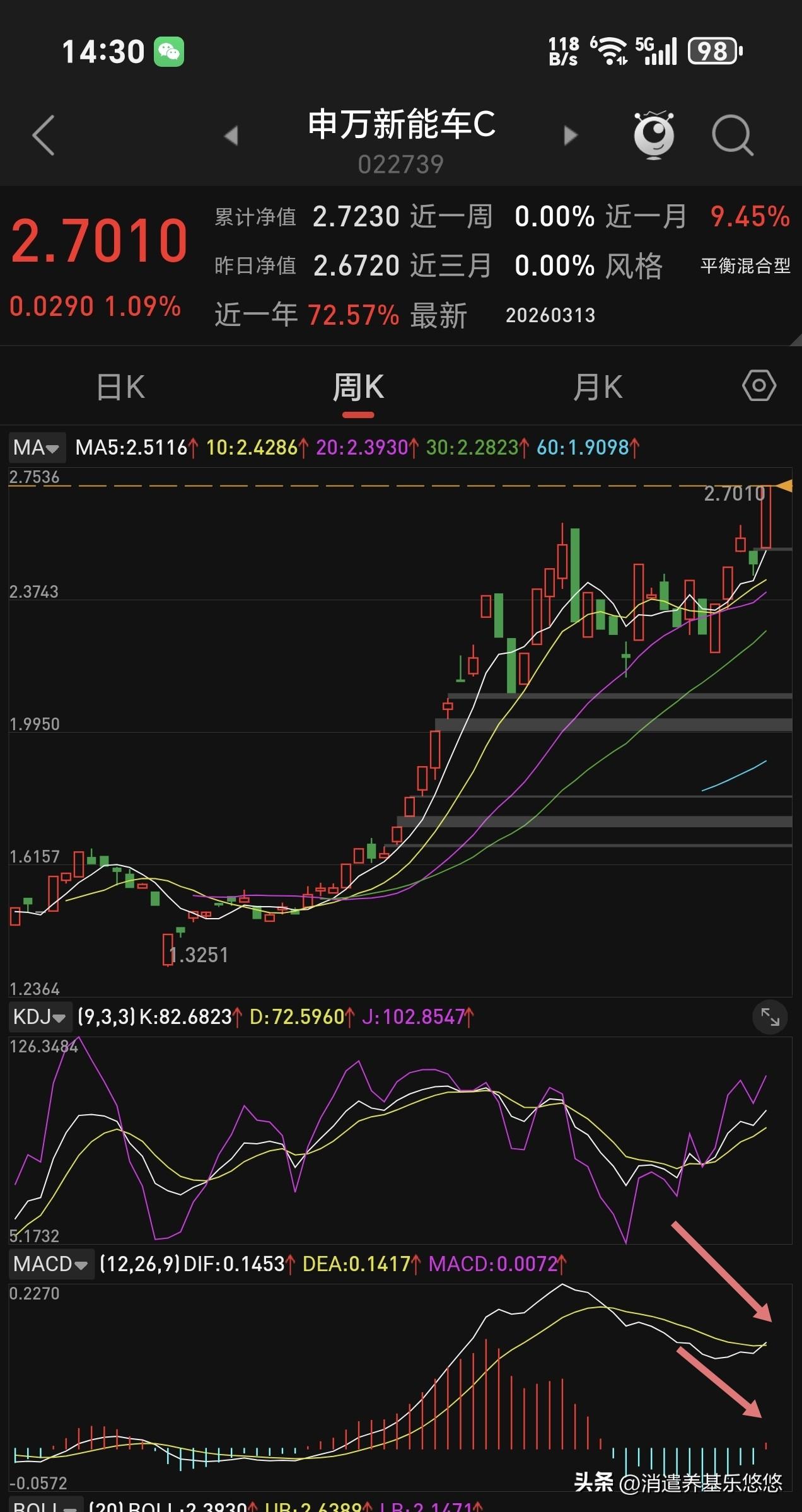Tap the fund style 平衡混合型
The width and height of the screenshot is (802, 1512).
click(745, 265)
